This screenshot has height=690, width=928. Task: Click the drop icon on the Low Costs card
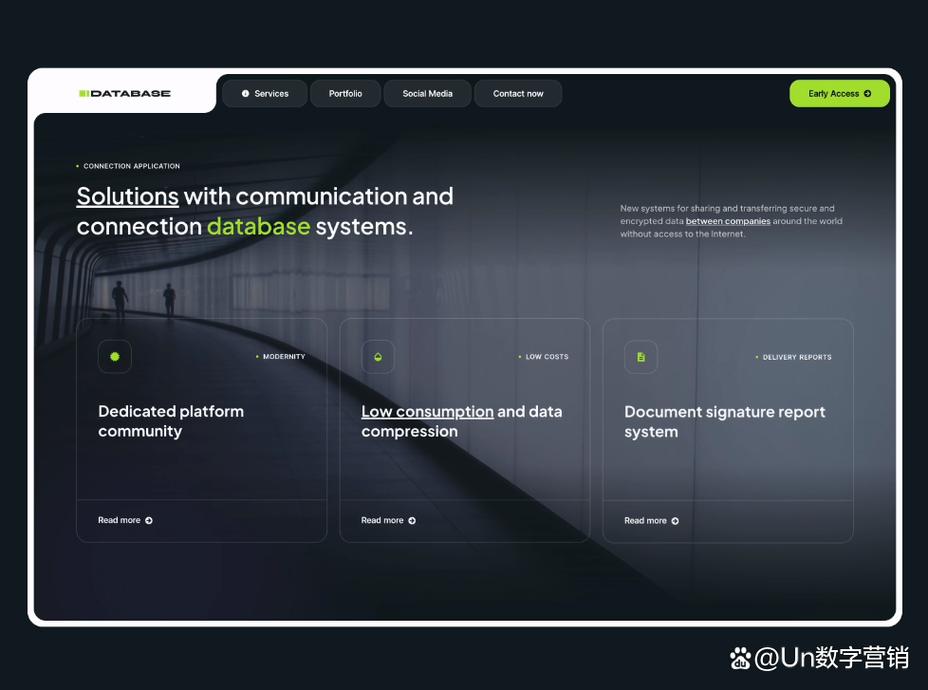[x=378, y=357]
